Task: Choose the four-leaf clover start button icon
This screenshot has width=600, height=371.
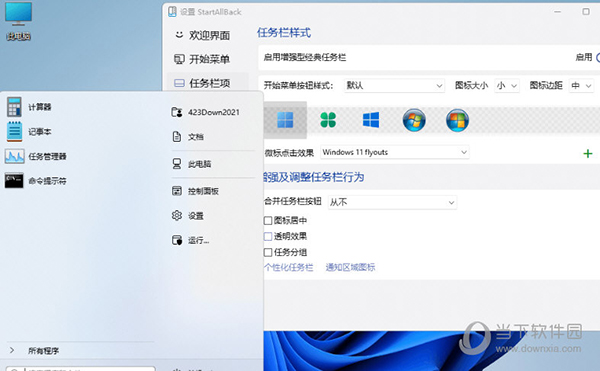Action: [x=328, y=120]
